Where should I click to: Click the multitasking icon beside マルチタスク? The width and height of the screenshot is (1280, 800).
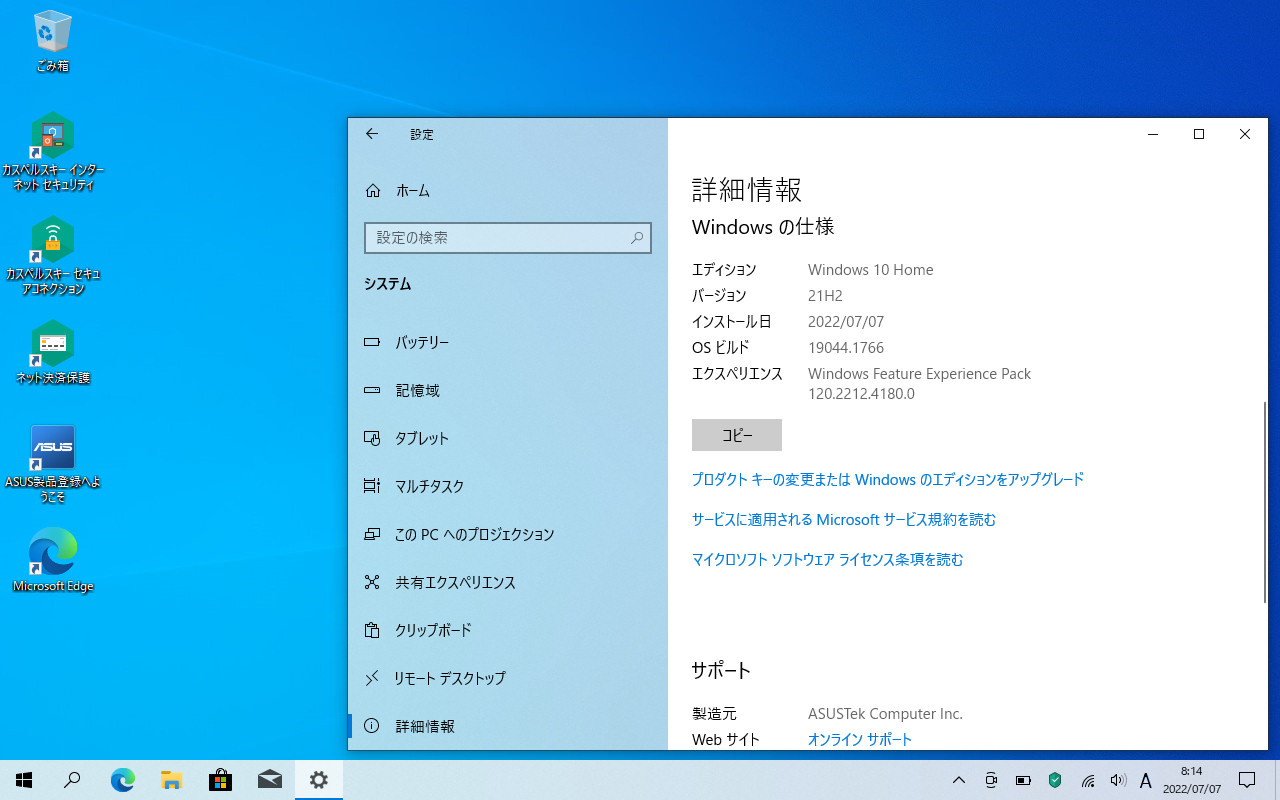(372, 486)
